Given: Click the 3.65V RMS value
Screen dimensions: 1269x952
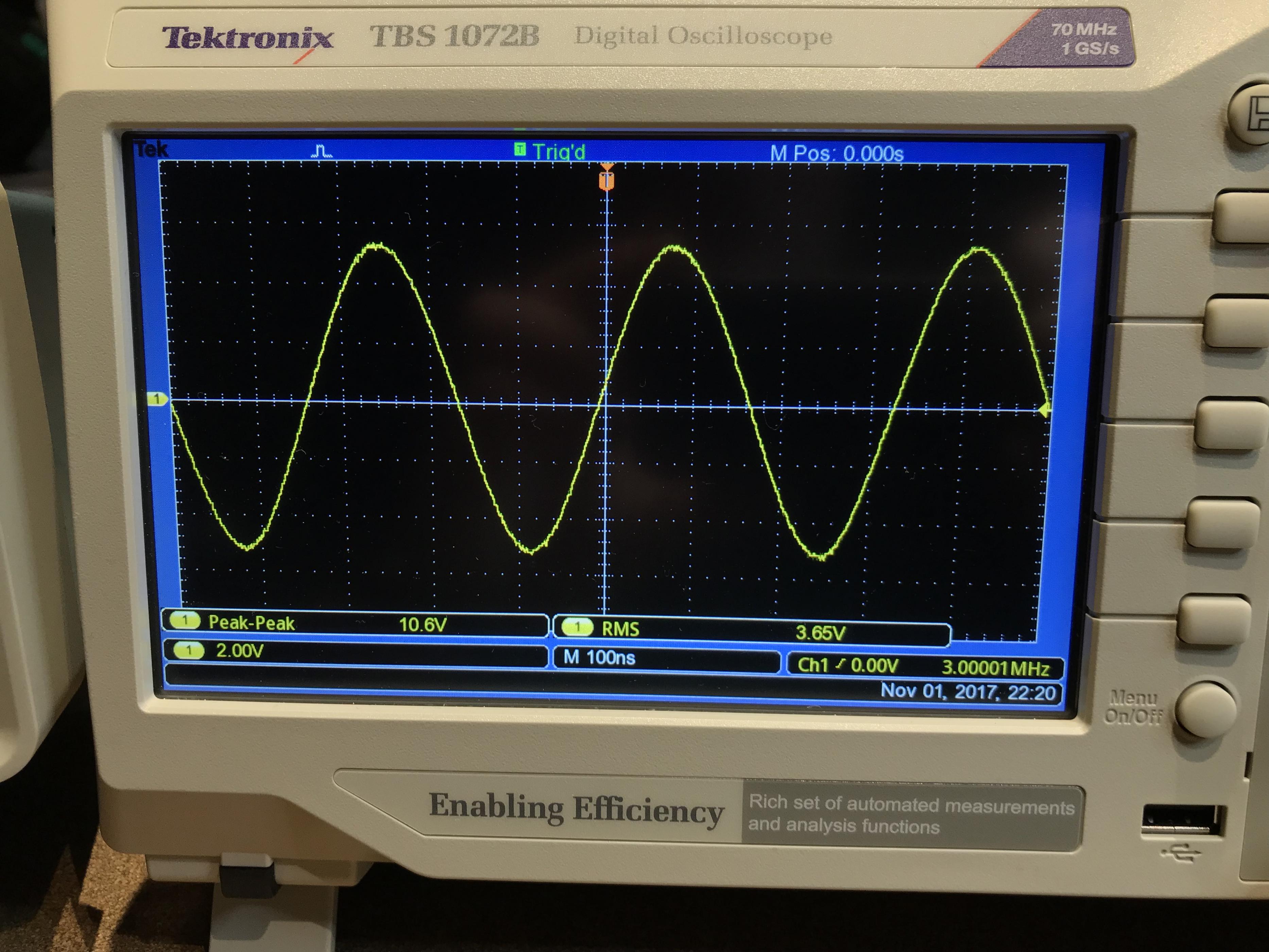Looking at the screenshot, I should tap(820, 632).
